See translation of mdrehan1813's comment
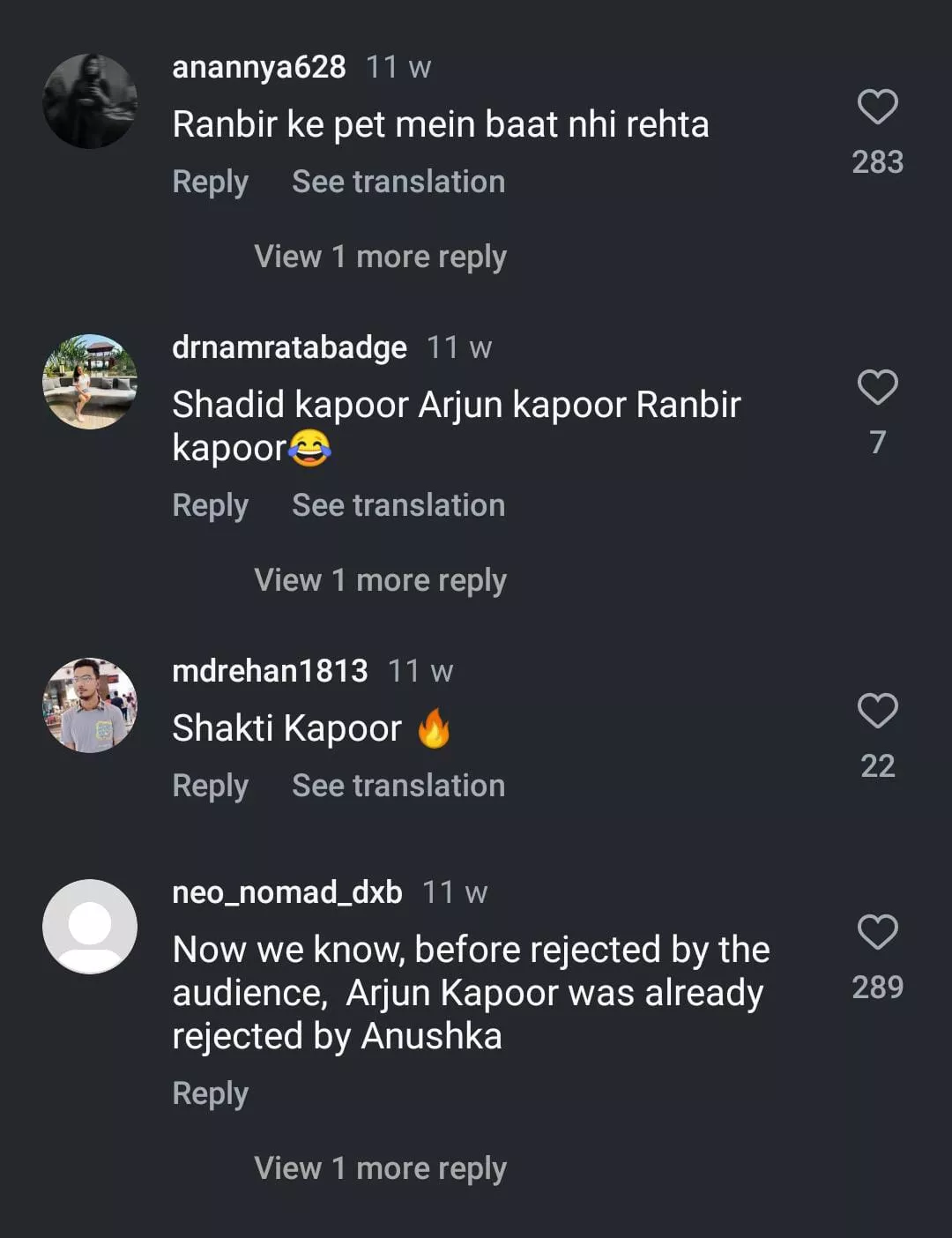The height and width of the screenshot is (1238, 952). [x=398, y=786]
